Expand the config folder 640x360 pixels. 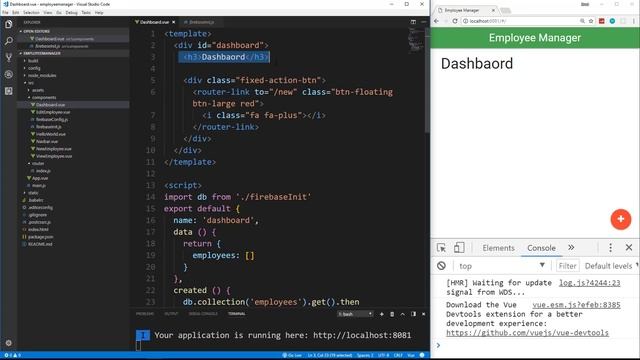coord(34,68)
